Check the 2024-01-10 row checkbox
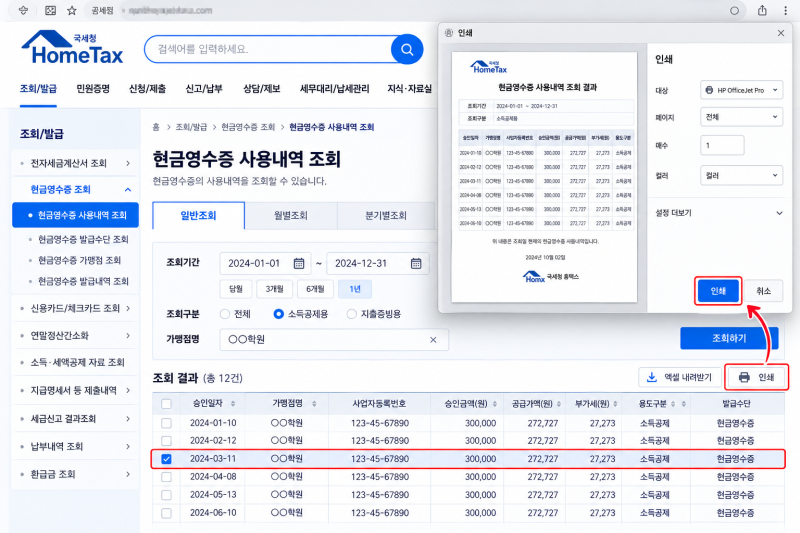Viewport: 800px width, 533px height. [166, 423]
